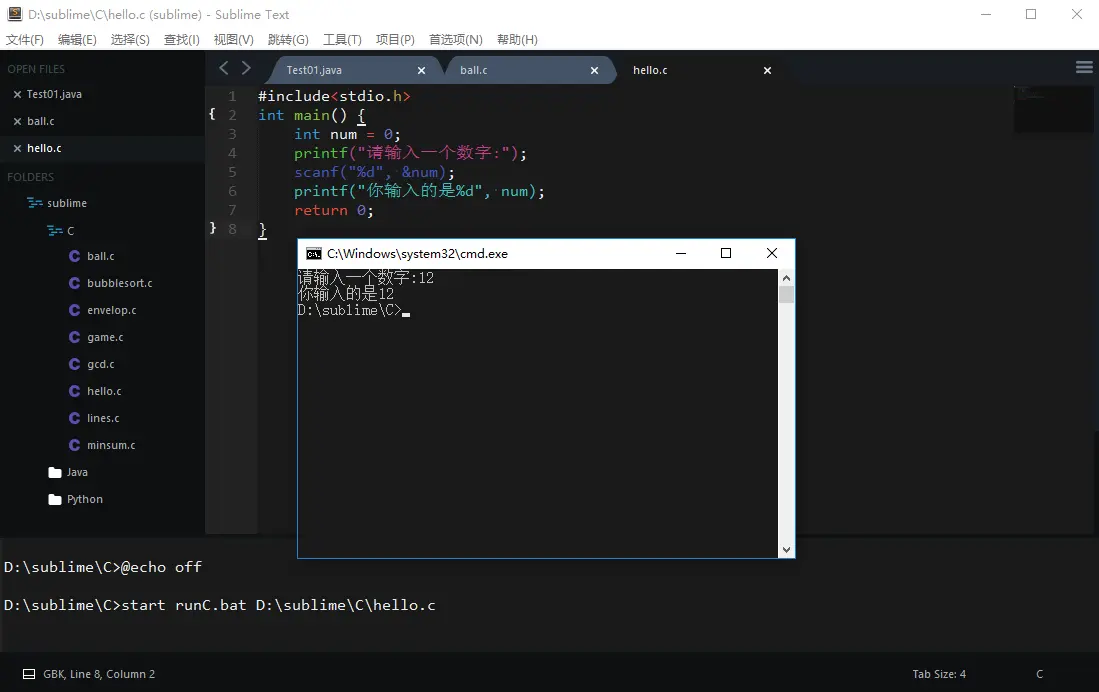This screenshot has width=1099, height=692.
Task: Click the C file icon beside bubblesort.c
Action: pyautogui.click(x=74, y=283)
